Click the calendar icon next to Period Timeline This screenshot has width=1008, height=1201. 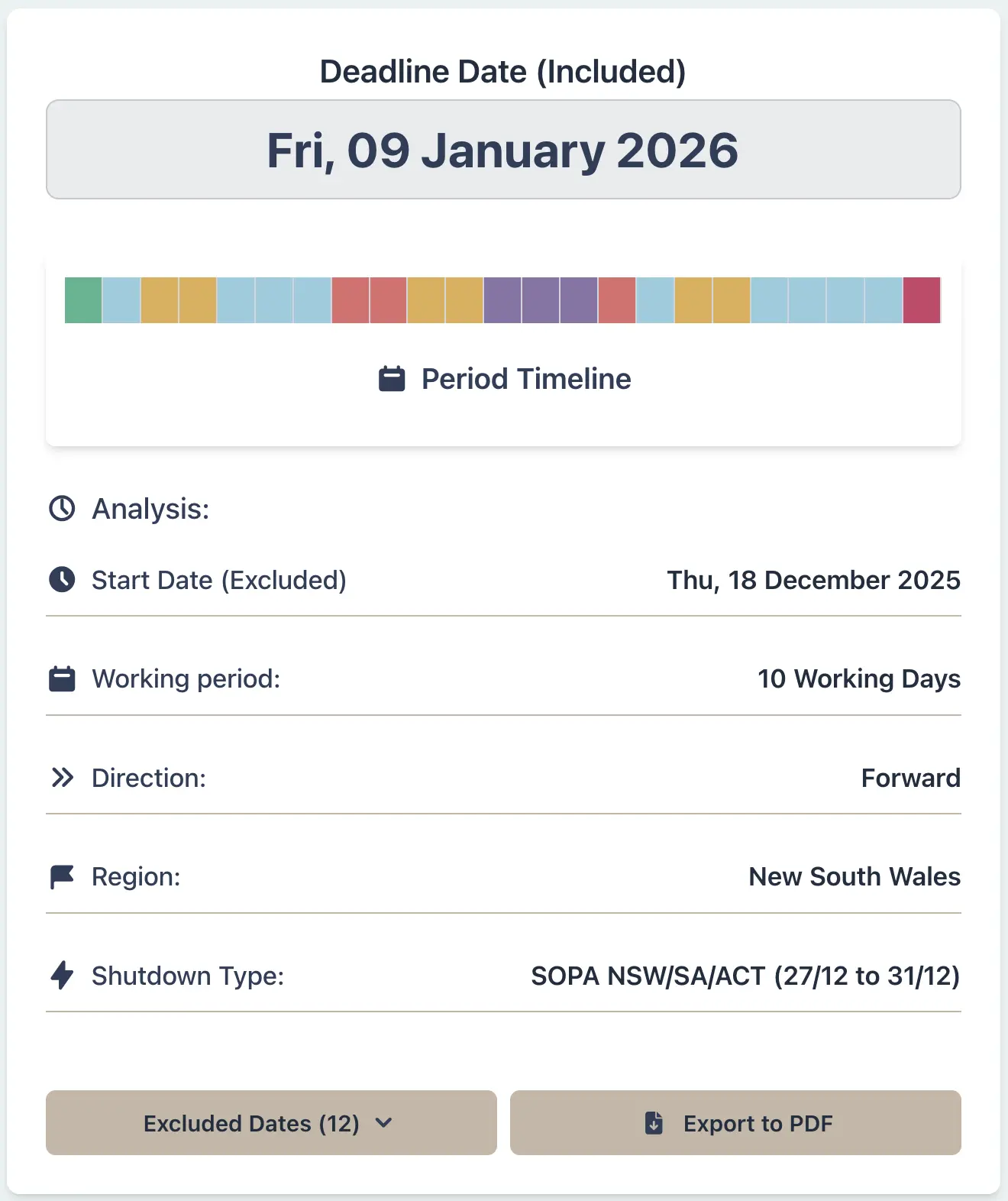tap(392, 378)
